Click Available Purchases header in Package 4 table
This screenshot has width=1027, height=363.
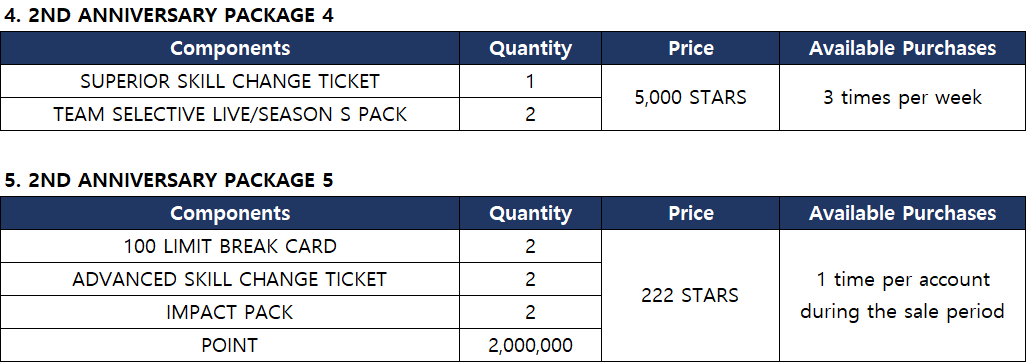click(903, 48)
